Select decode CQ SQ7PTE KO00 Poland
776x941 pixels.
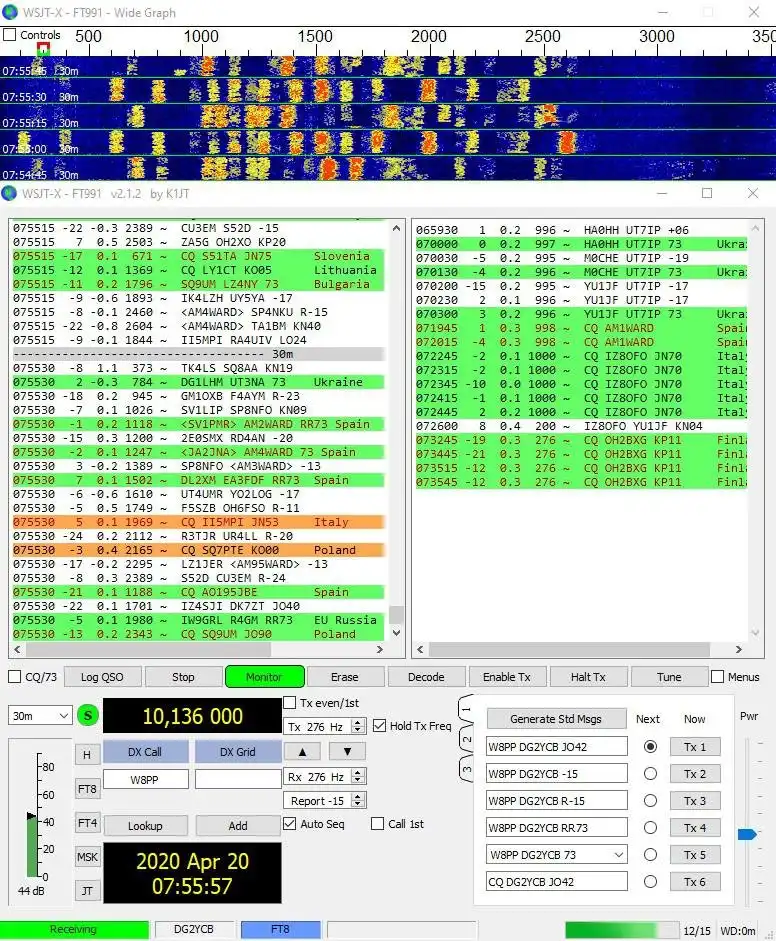198,550
